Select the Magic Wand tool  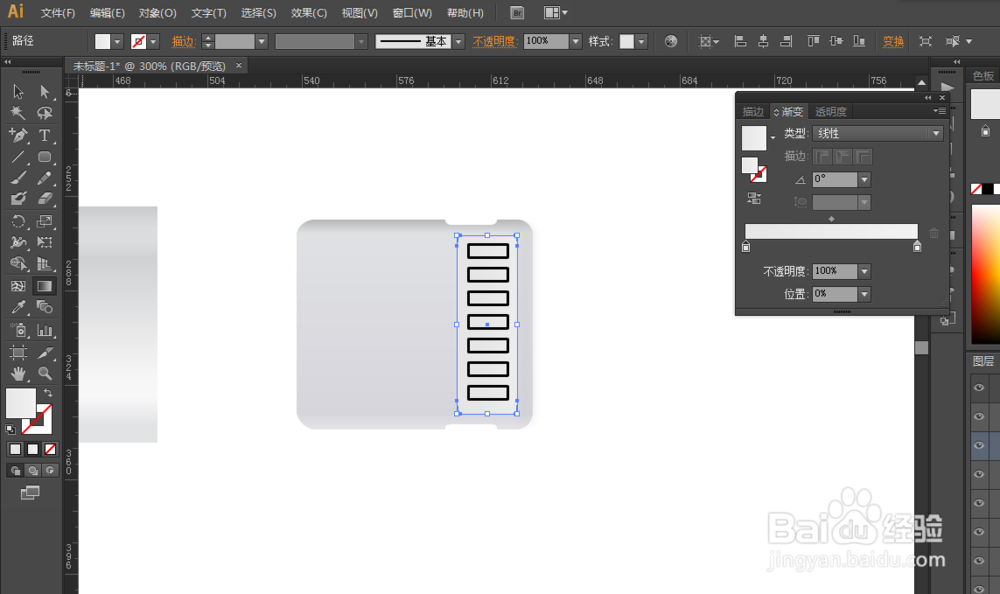(x=18, y=113)
